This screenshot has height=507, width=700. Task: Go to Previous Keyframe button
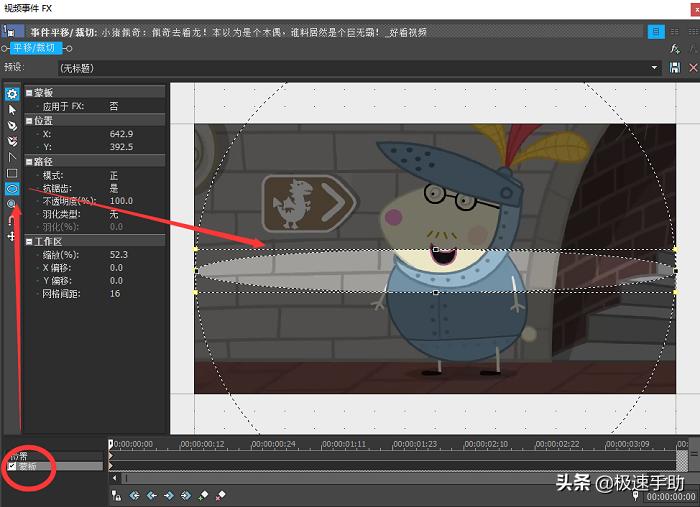pyautogui.click(x=152, y=495)
